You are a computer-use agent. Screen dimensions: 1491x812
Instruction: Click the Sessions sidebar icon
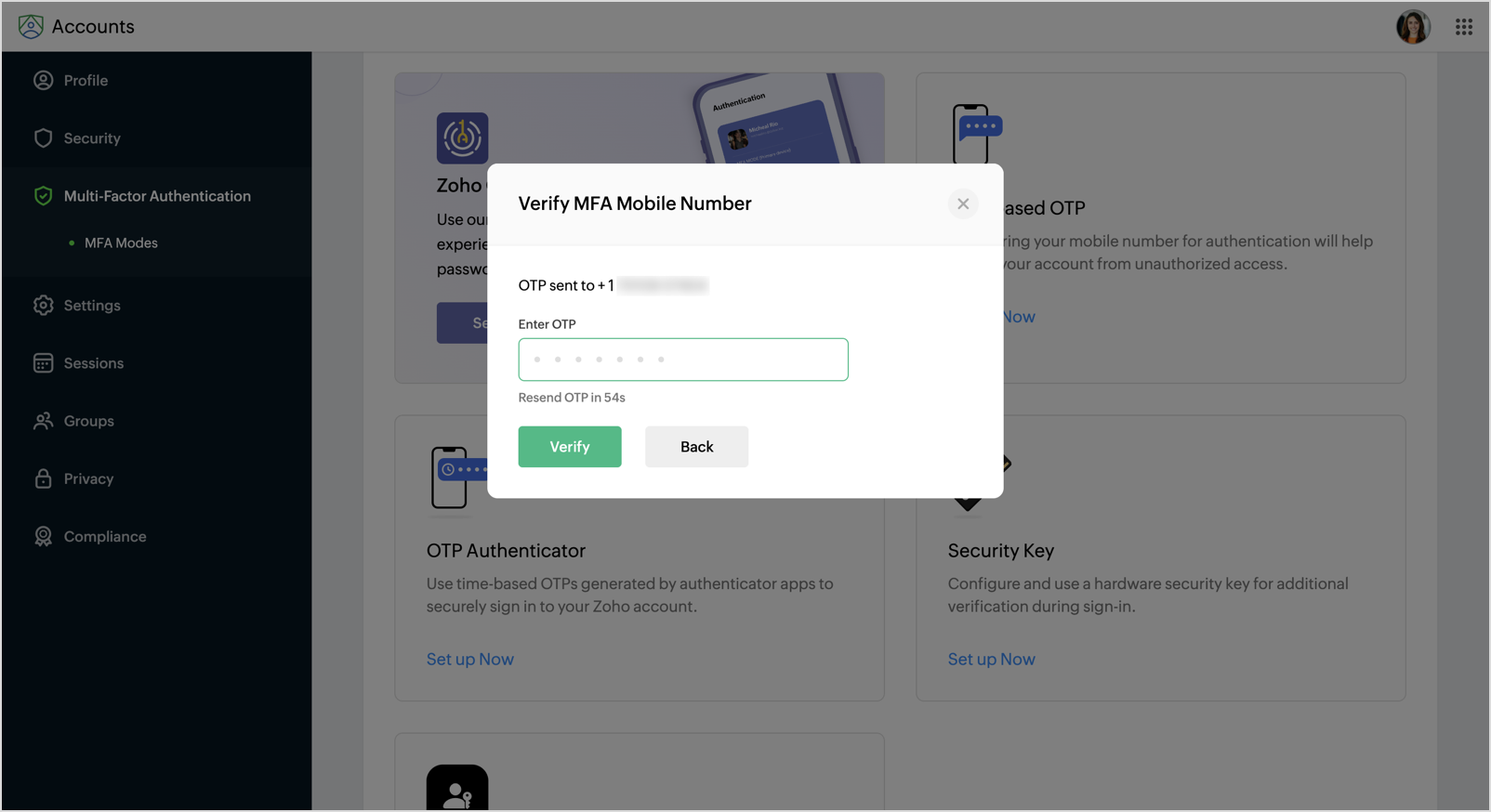click(43, 363)
